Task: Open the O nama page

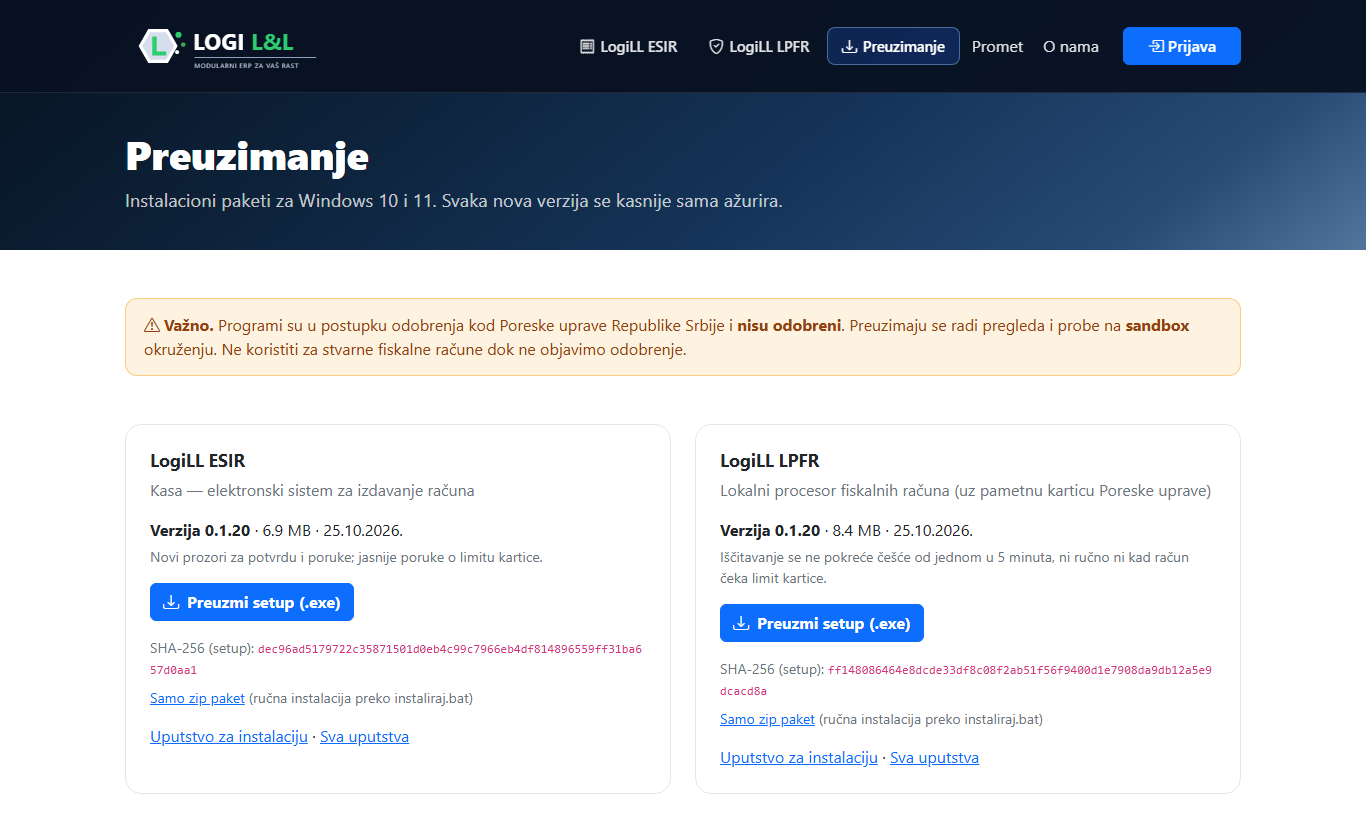Action: (x=1071, y=46)
